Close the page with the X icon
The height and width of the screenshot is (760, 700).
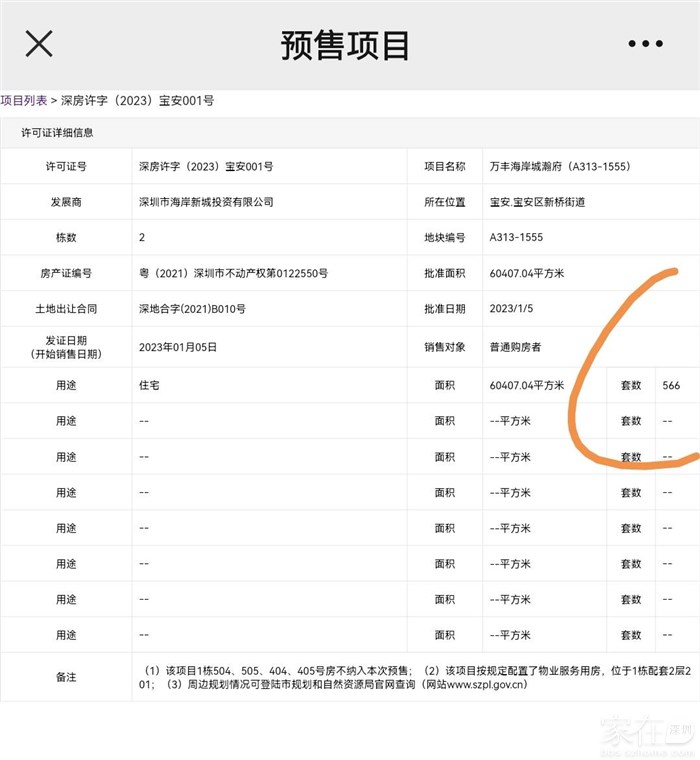point(39,43)
